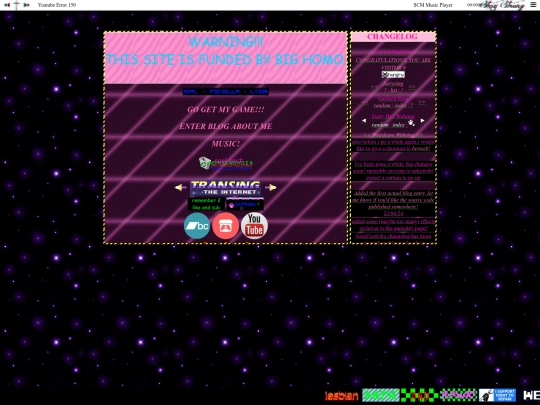
Task: Click the paw 'buttons' badge
Action: tap(245, 204)
